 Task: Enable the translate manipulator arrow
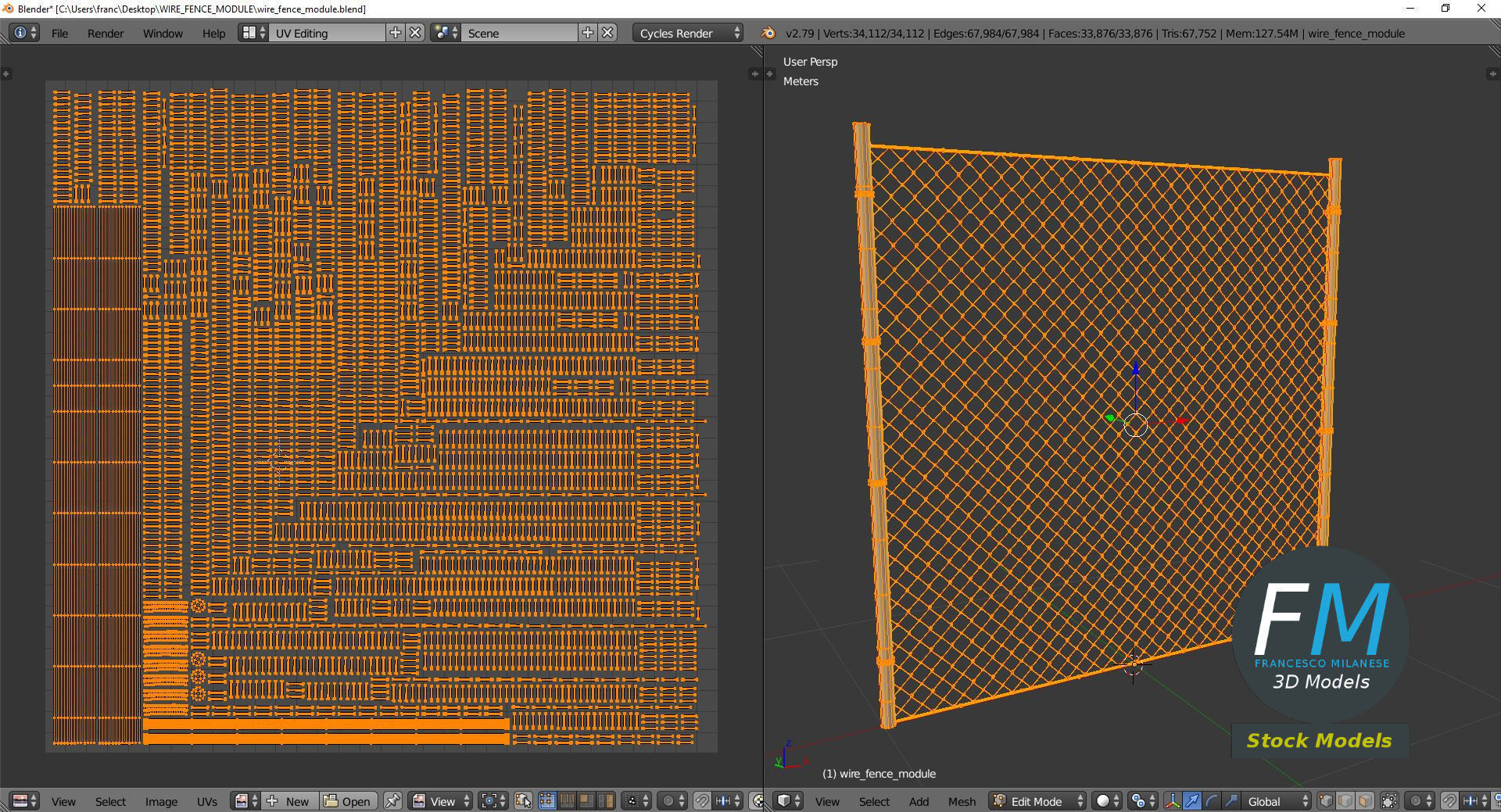pos(1192,801)
